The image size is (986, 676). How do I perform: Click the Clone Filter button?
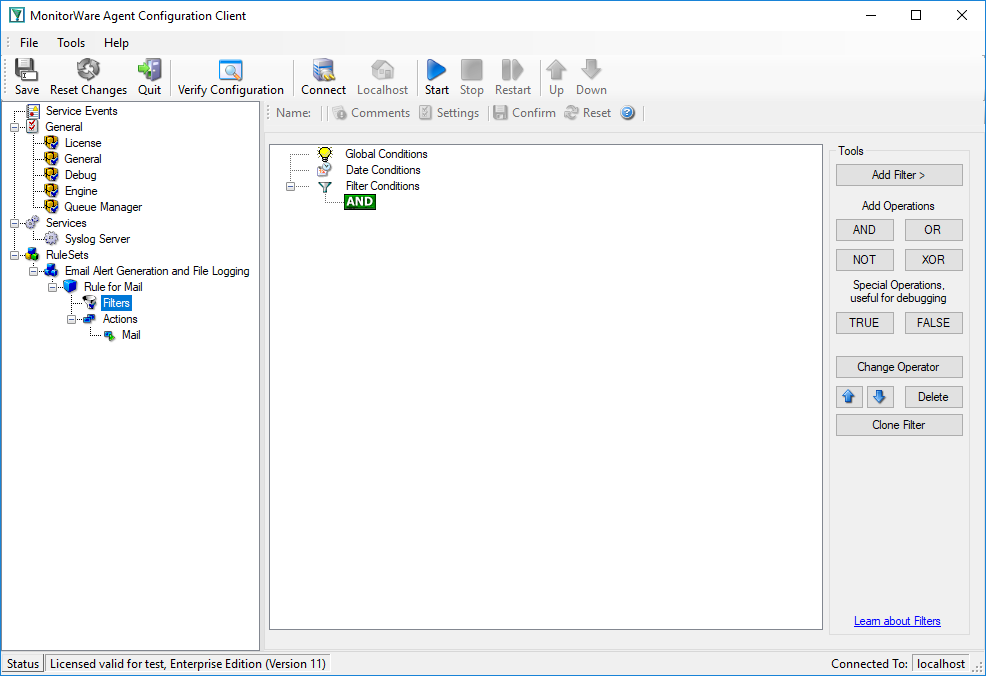[899, 425]
